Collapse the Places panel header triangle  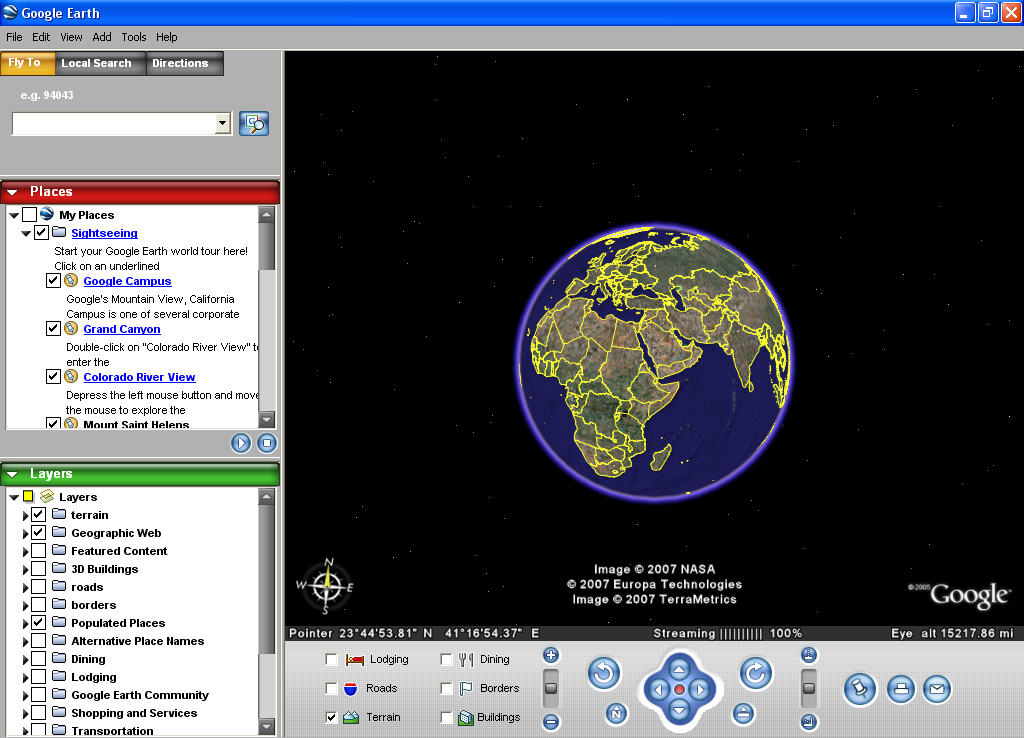point(12,192)
